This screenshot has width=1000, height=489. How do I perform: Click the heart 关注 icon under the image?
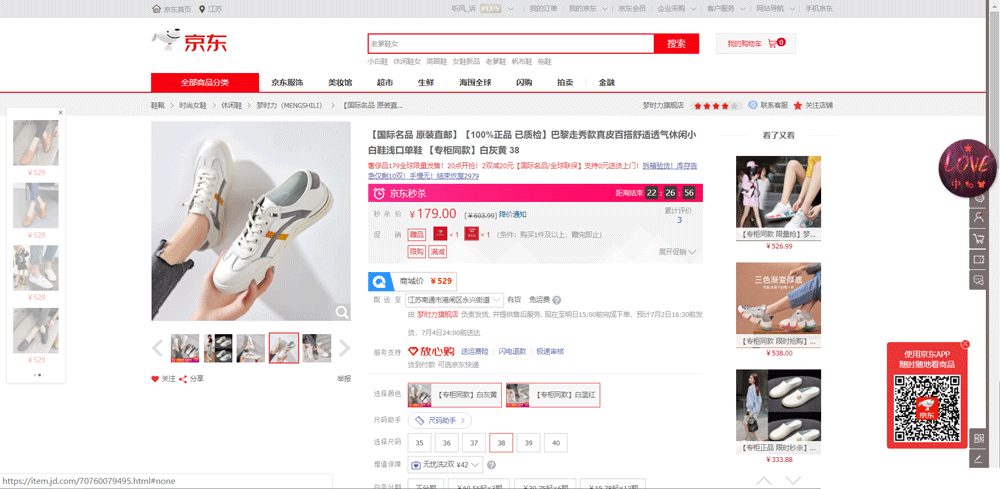[x=155, y=379]
